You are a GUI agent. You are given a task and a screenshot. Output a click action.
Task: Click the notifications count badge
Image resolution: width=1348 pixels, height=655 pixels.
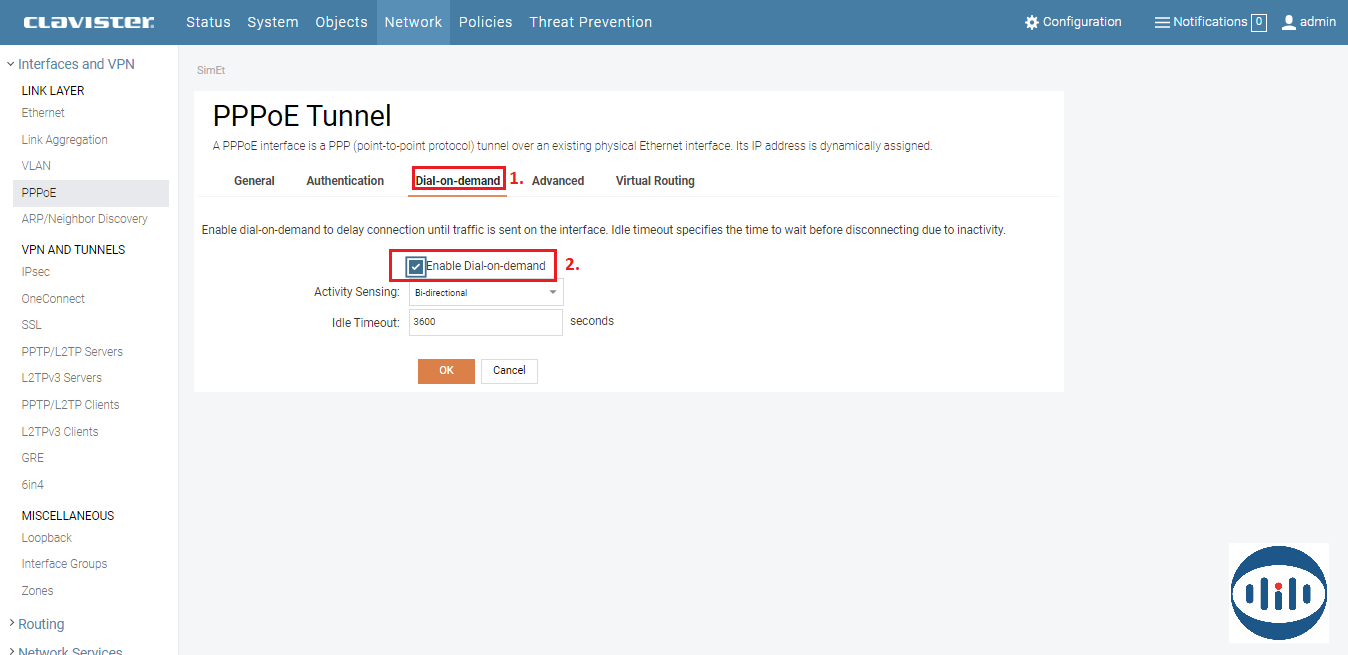[x=1259, y=22]
